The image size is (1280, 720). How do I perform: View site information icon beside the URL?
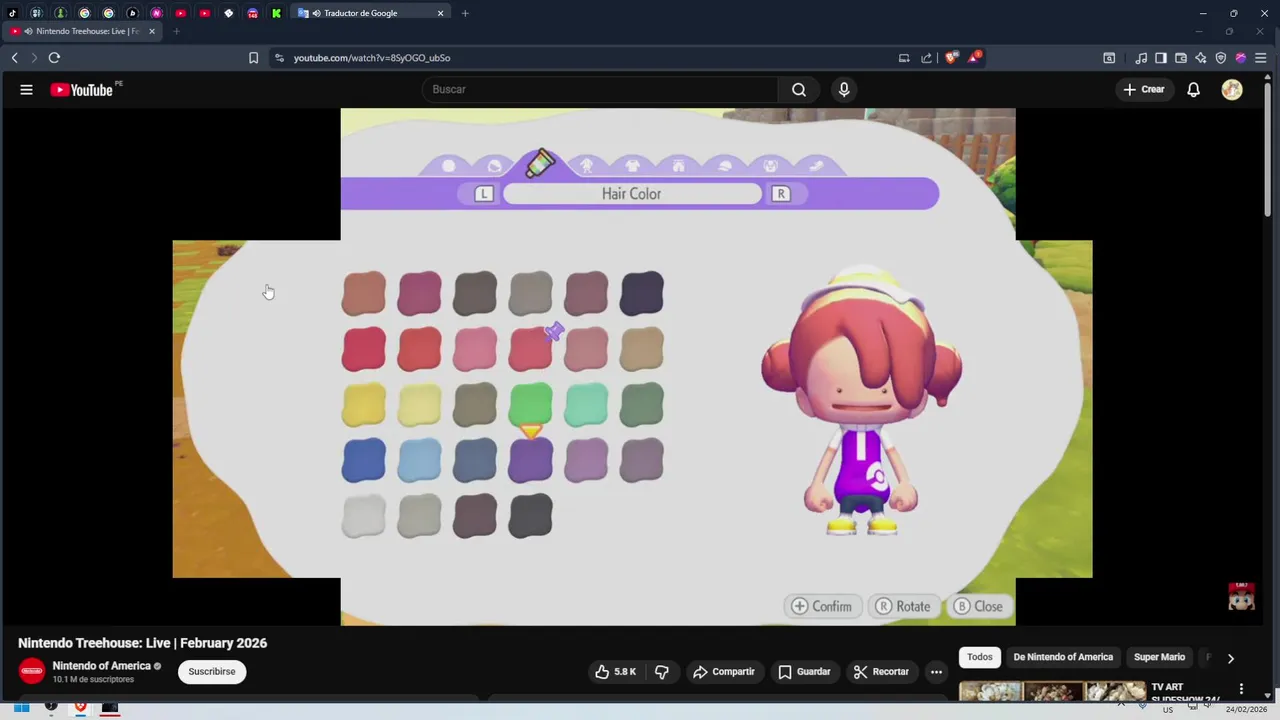click(279, 58)
